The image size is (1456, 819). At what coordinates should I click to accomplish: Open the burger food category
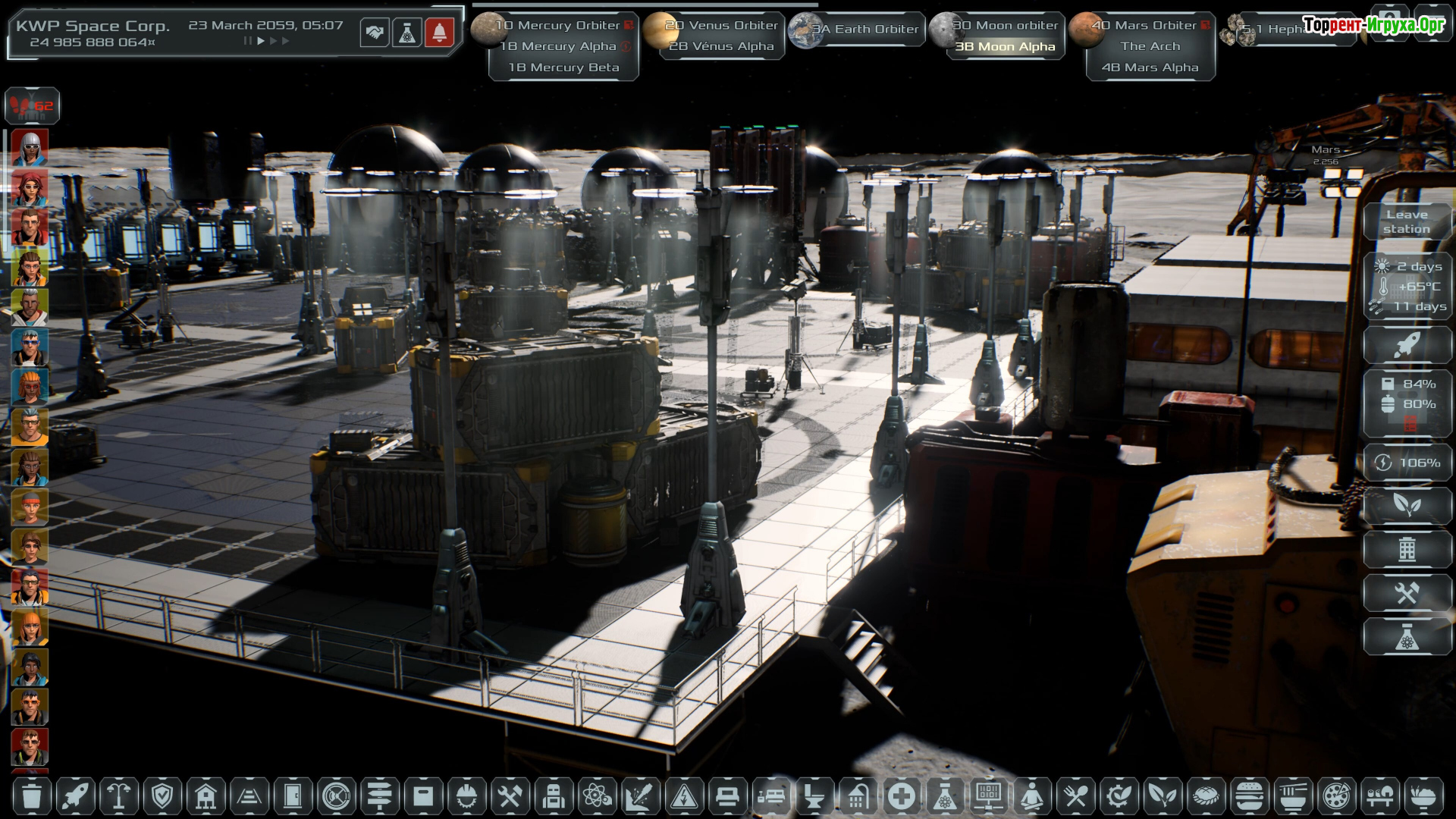tap(1249, 796)
